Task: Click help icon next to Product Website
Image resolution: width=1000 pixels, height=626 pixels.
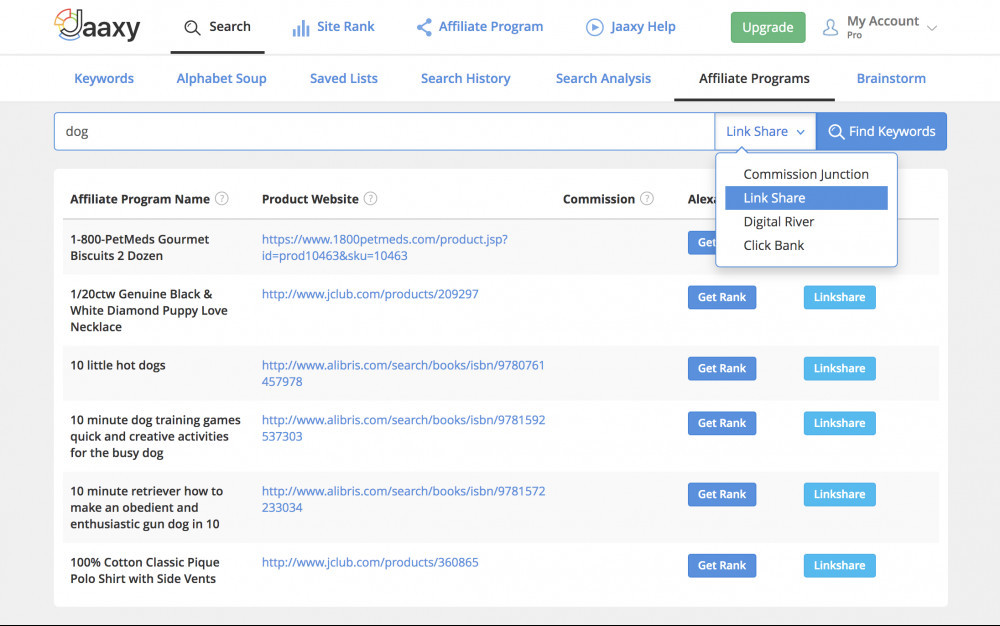Action: (371, 198)
